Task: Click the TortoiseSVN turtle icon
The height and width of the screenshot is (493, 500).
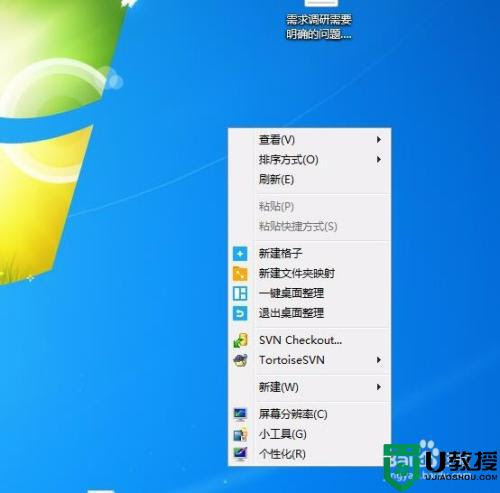Action: [240, 360]
